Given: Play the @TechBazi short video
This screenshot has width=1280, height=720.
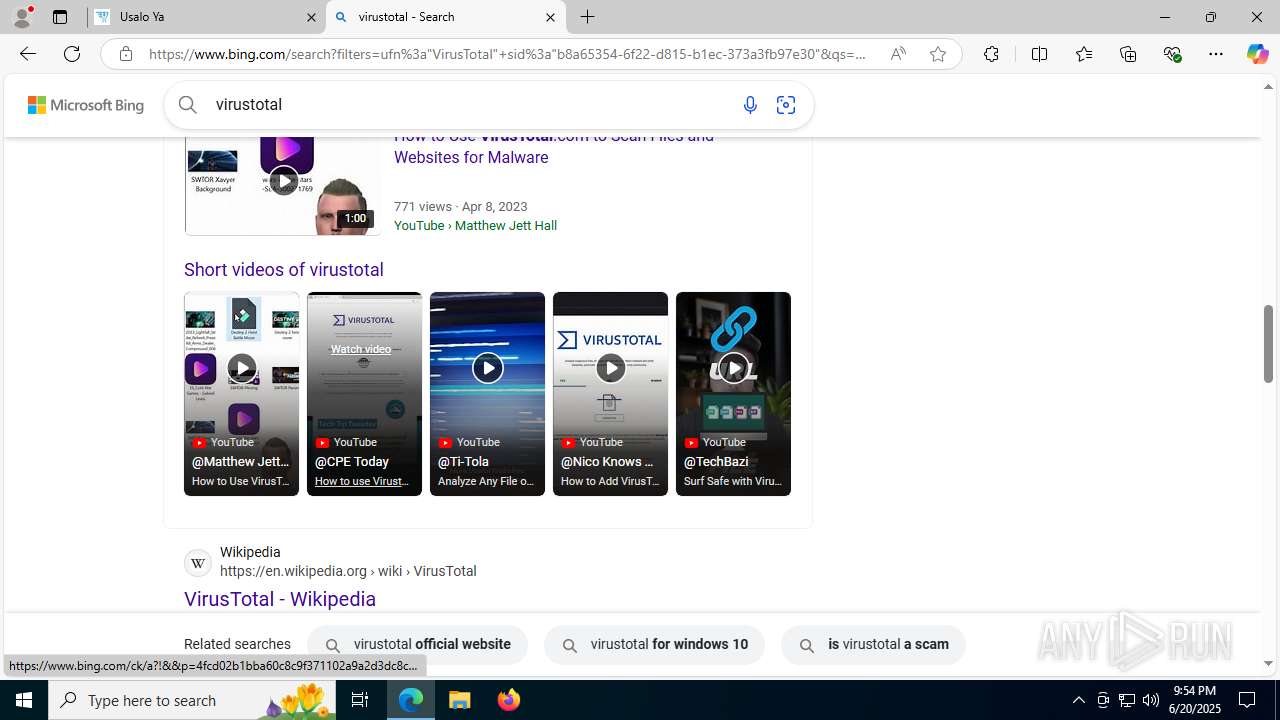Looking at the screenshot, I should (733, 394).
